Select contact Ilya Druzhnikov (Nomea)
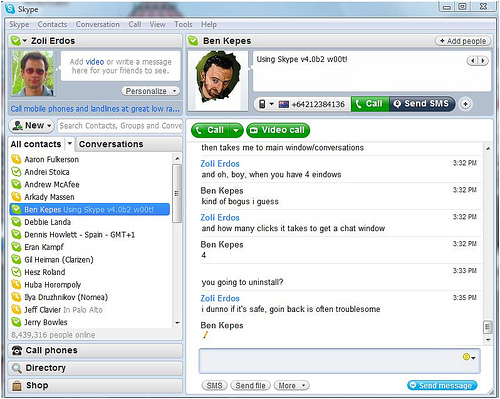 click(x=91, y=297)
